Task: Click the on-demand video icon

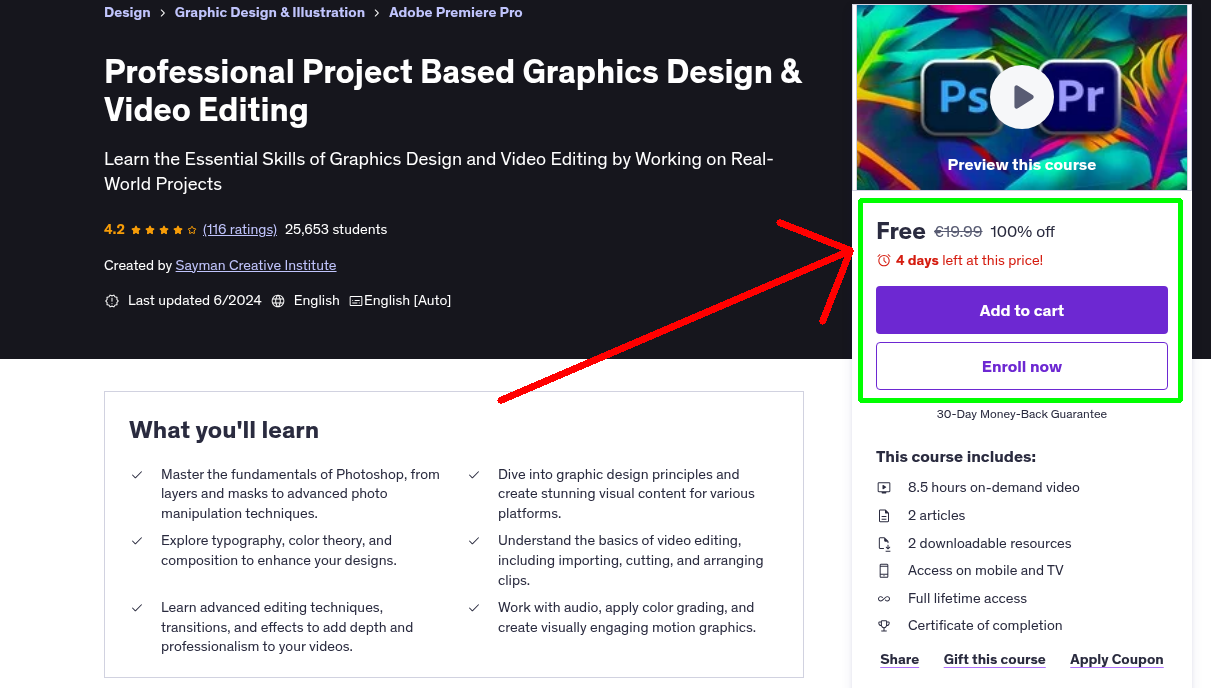Action: tap(884, 488)
